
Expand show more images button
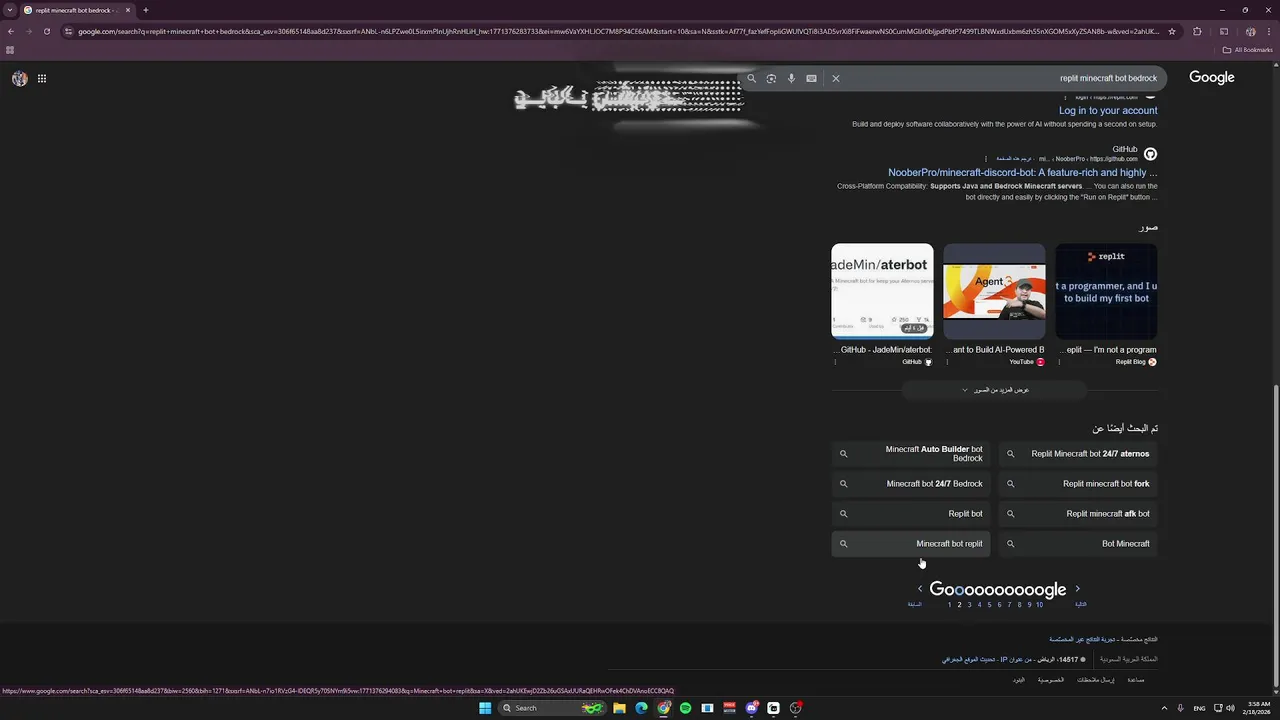point(994,390)
